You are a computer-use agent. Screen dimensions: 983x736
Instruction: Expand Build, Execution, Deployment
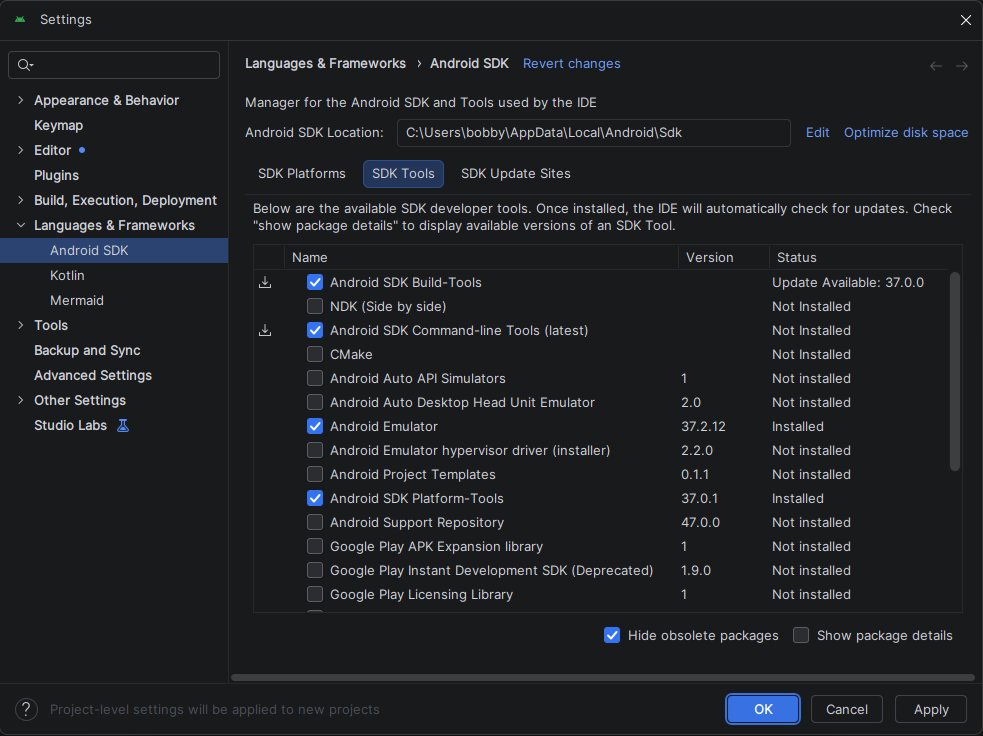click(21, 200)
